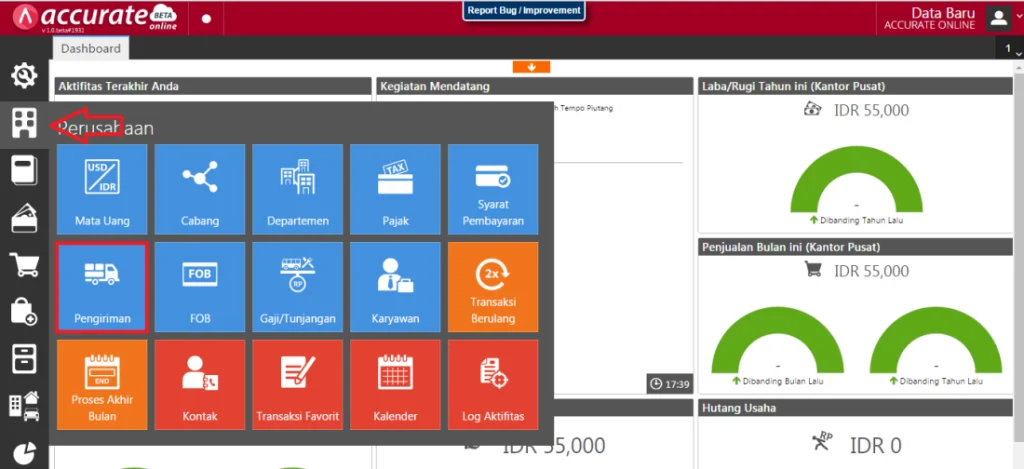
Task: Open the Cabang tile
Action: [x=200, y=189]
